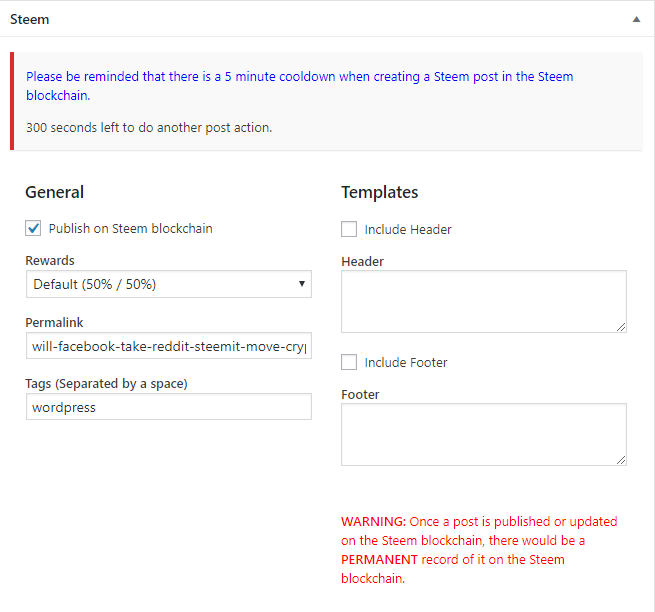Click the Steem panel title
This screenshot has width=655, height=612.
30,19
